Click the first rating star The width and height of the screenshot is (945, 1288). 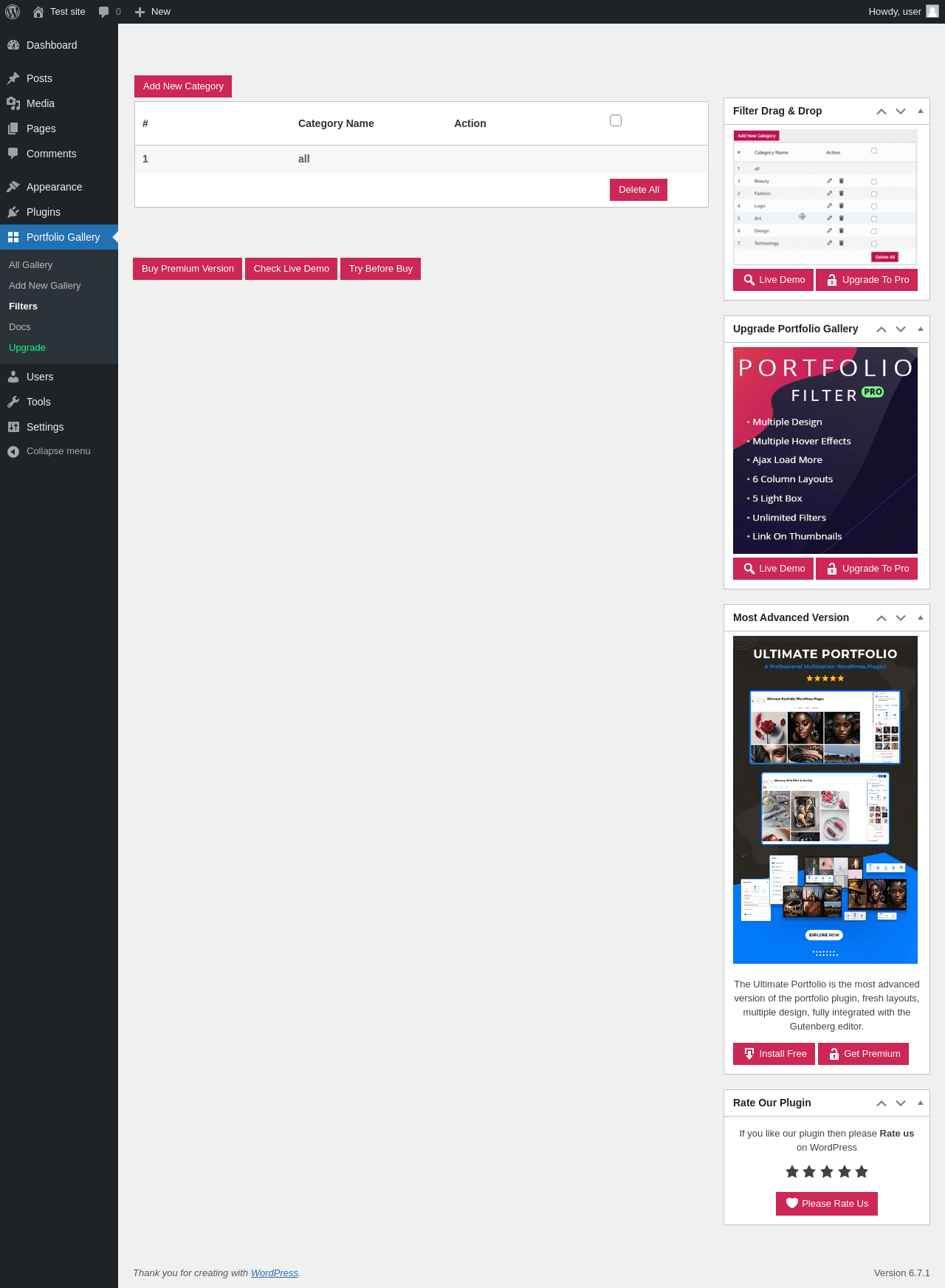coord(792,1171)
